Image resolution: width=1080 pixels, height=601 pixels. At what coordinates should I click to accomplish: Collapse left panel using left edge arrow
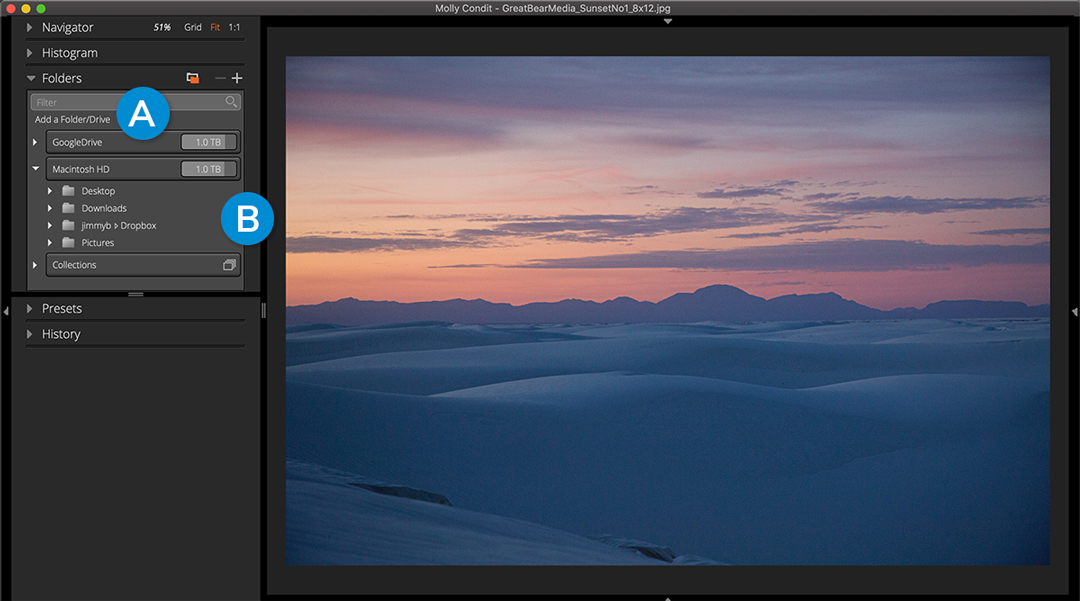pos(6,311)
